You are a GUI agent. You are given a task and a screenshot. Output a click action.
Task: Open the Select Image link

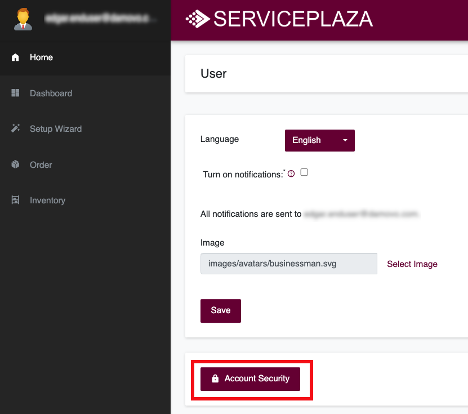412,264
